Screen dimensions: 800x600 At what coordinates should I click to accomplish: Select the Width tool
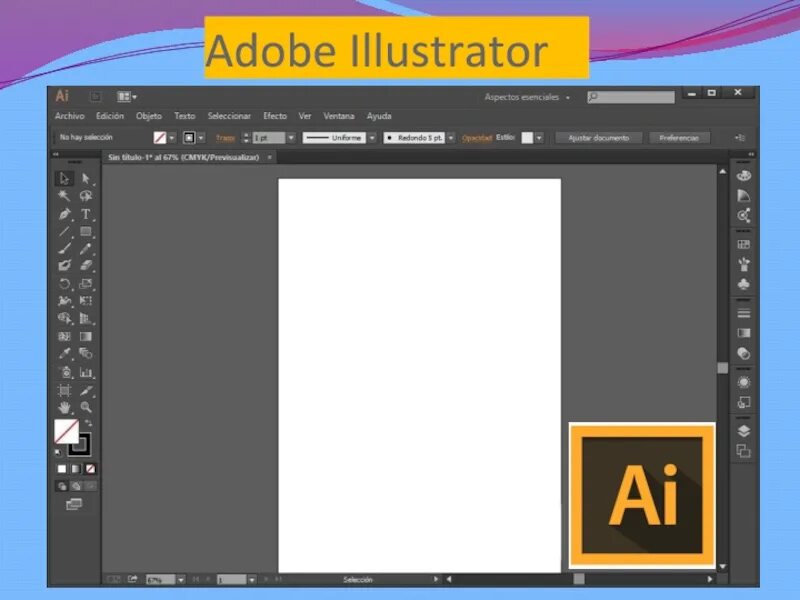pyautogui.click(x=64, y=301)
